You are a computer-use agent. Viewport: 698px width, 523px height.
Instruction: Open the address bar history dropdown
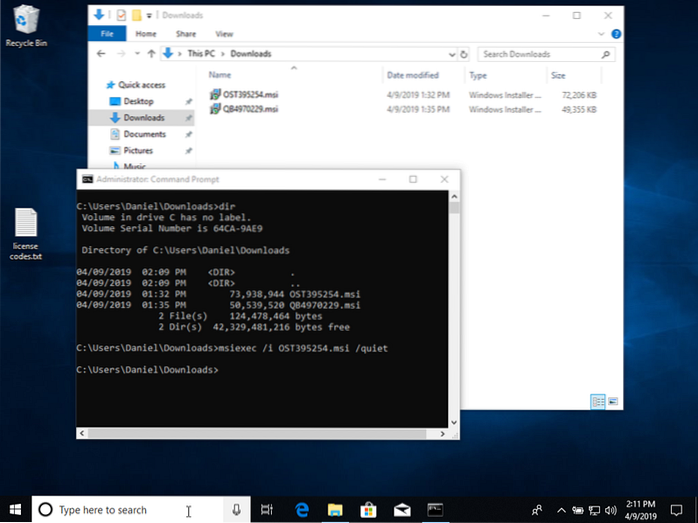[451, 53]
